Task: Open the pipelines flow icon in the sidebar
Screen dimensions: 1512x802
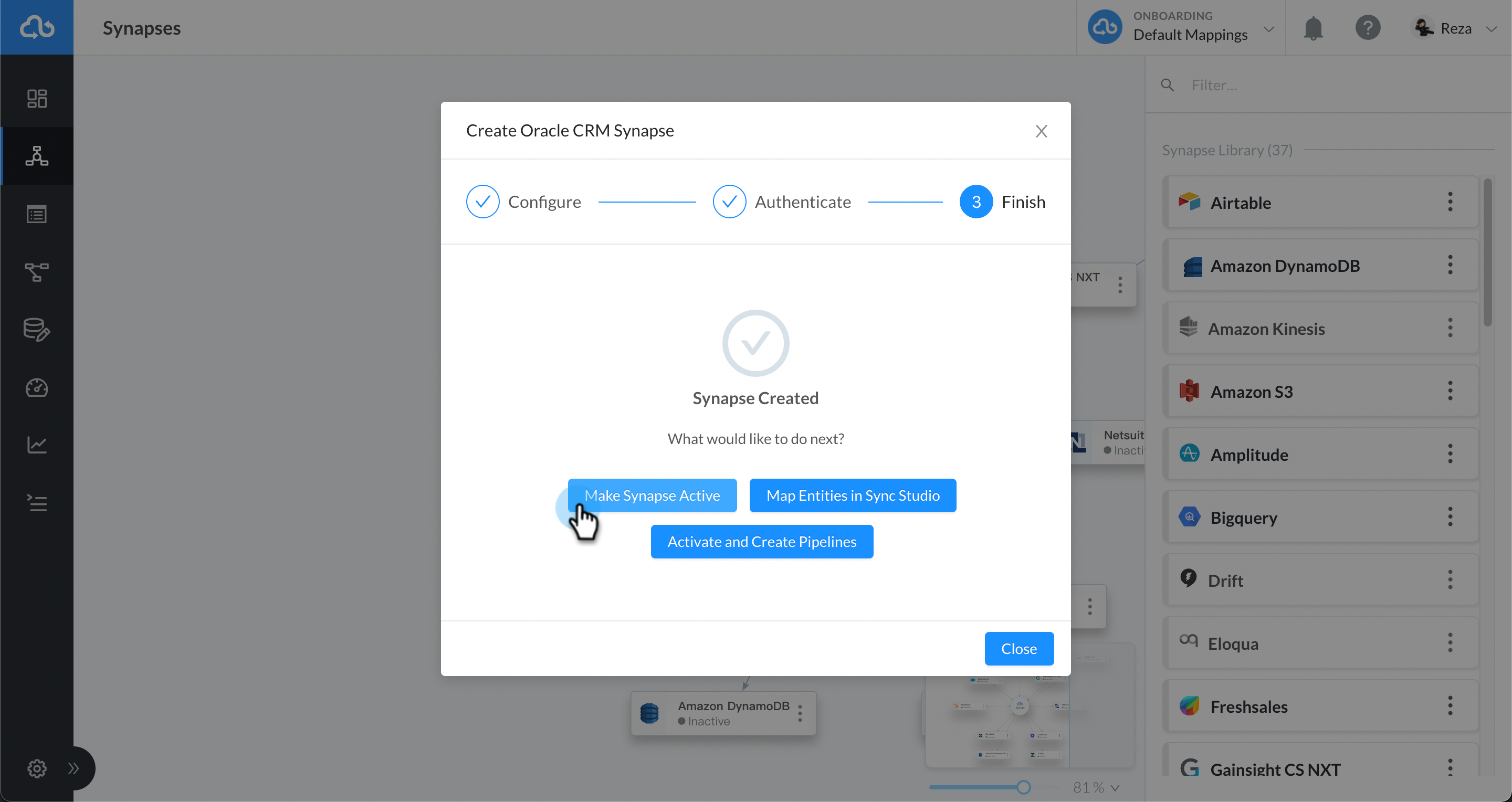Action: coord(37,272)
